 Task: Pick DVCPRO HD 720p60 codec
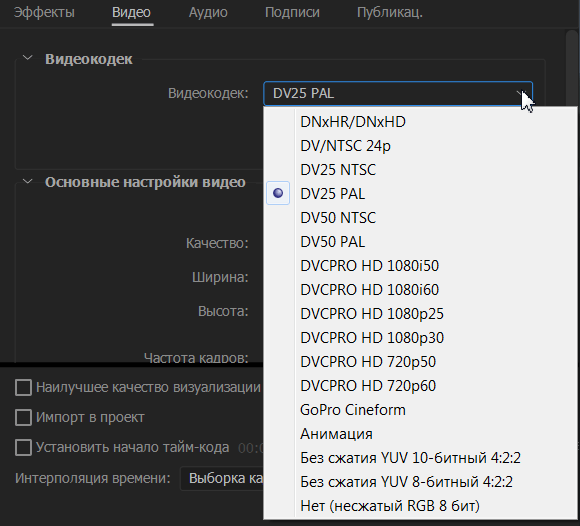pyautogui.click(x=420, y=385)
